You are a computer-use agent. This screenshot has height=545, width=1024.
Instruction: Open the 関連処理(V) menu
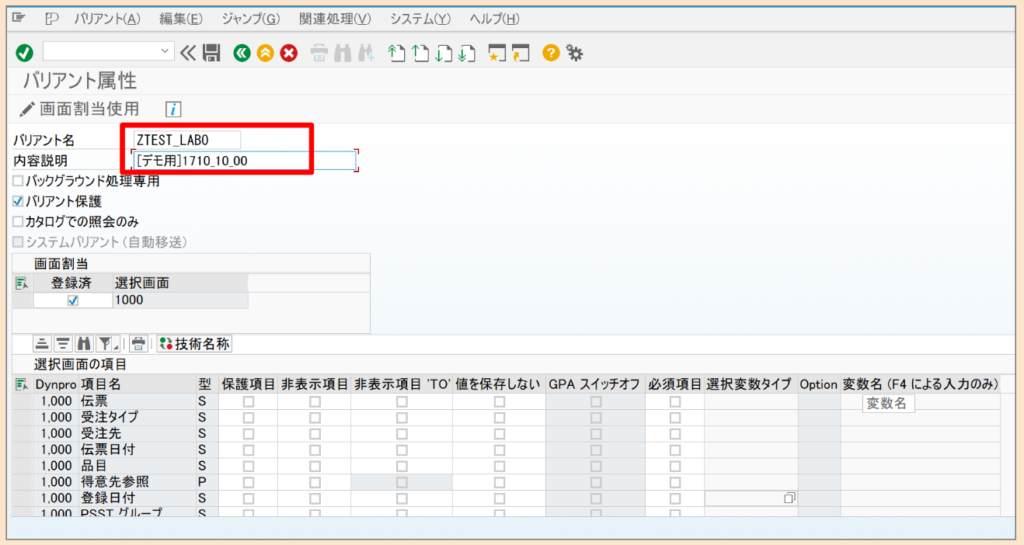[335, 19]
